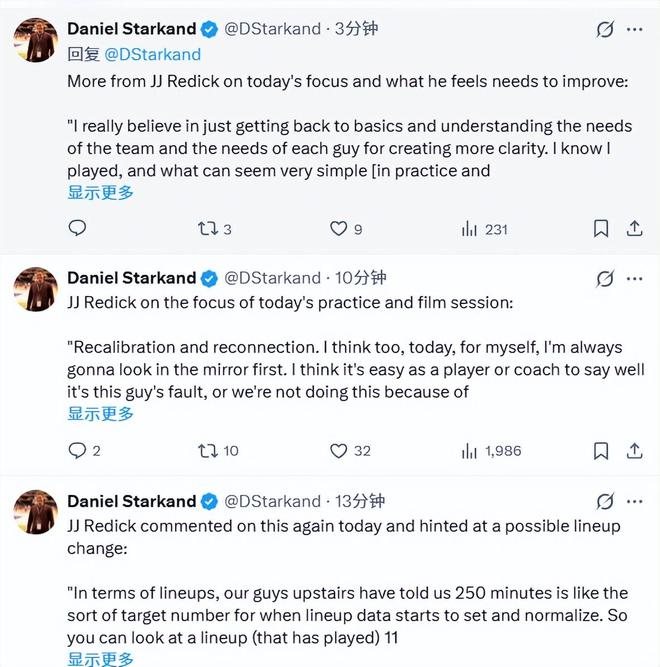660x667 pixels.
Task: Like the tweet with 32 likes
Action: [339, 451]
